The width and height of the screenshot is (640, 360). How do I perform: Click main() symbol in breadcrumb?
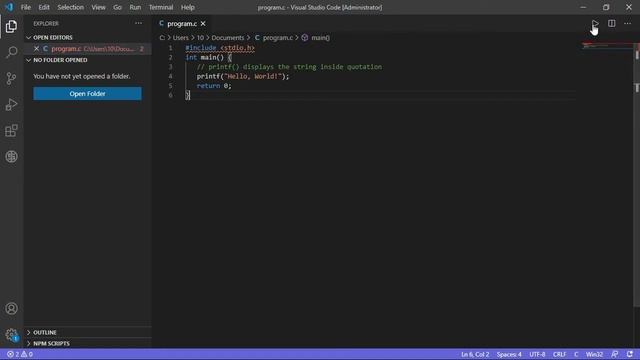(320, 38)
